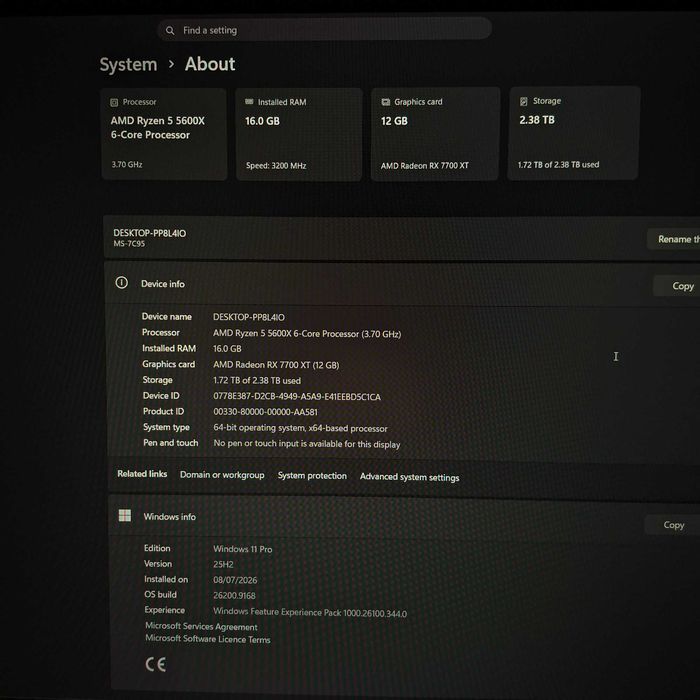Click the 3.70 GHz text in Processor card
This screenshot has height=700, width=700.
pyautogui.click(x=127, y=165)
